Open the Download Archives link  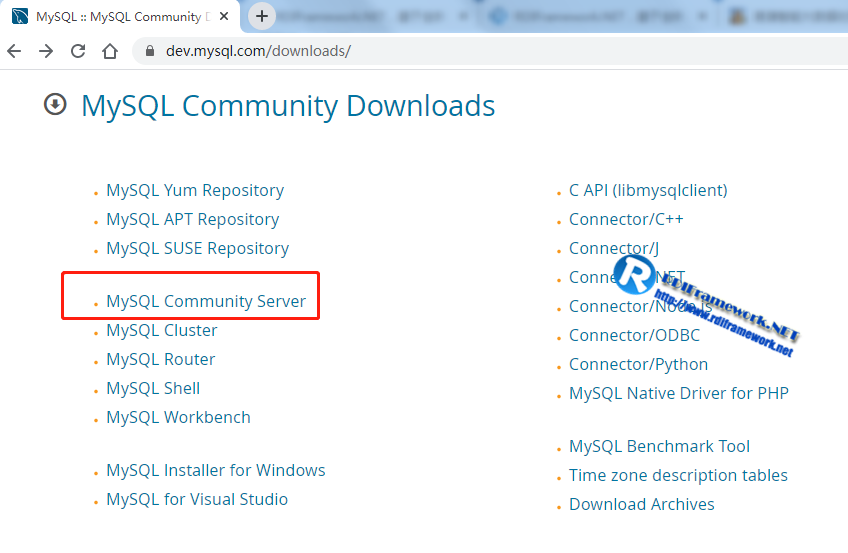[x=641, y=504]
